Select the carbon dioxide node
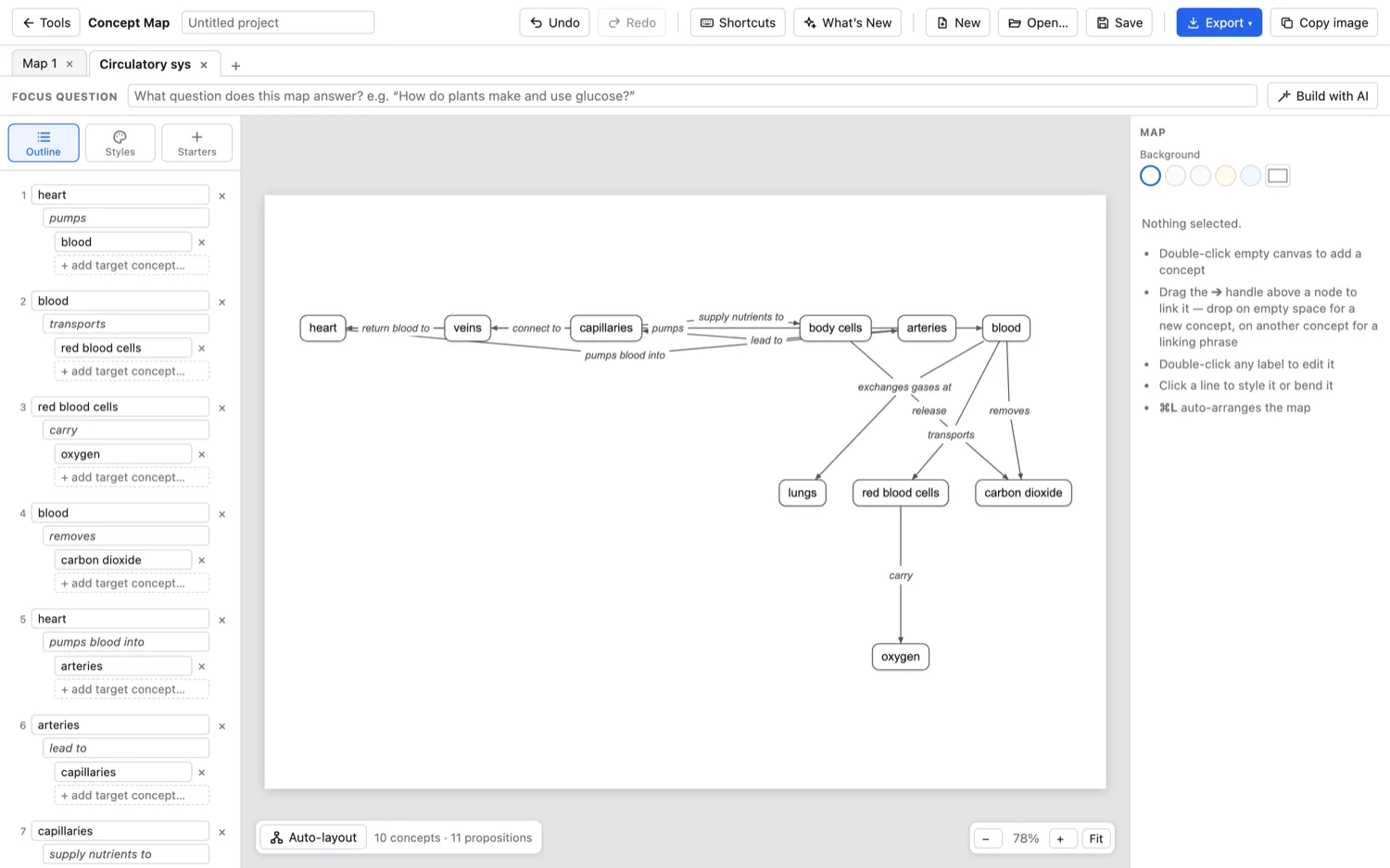This screenshot has width=1390, height=868. (x=1023, y=493)
